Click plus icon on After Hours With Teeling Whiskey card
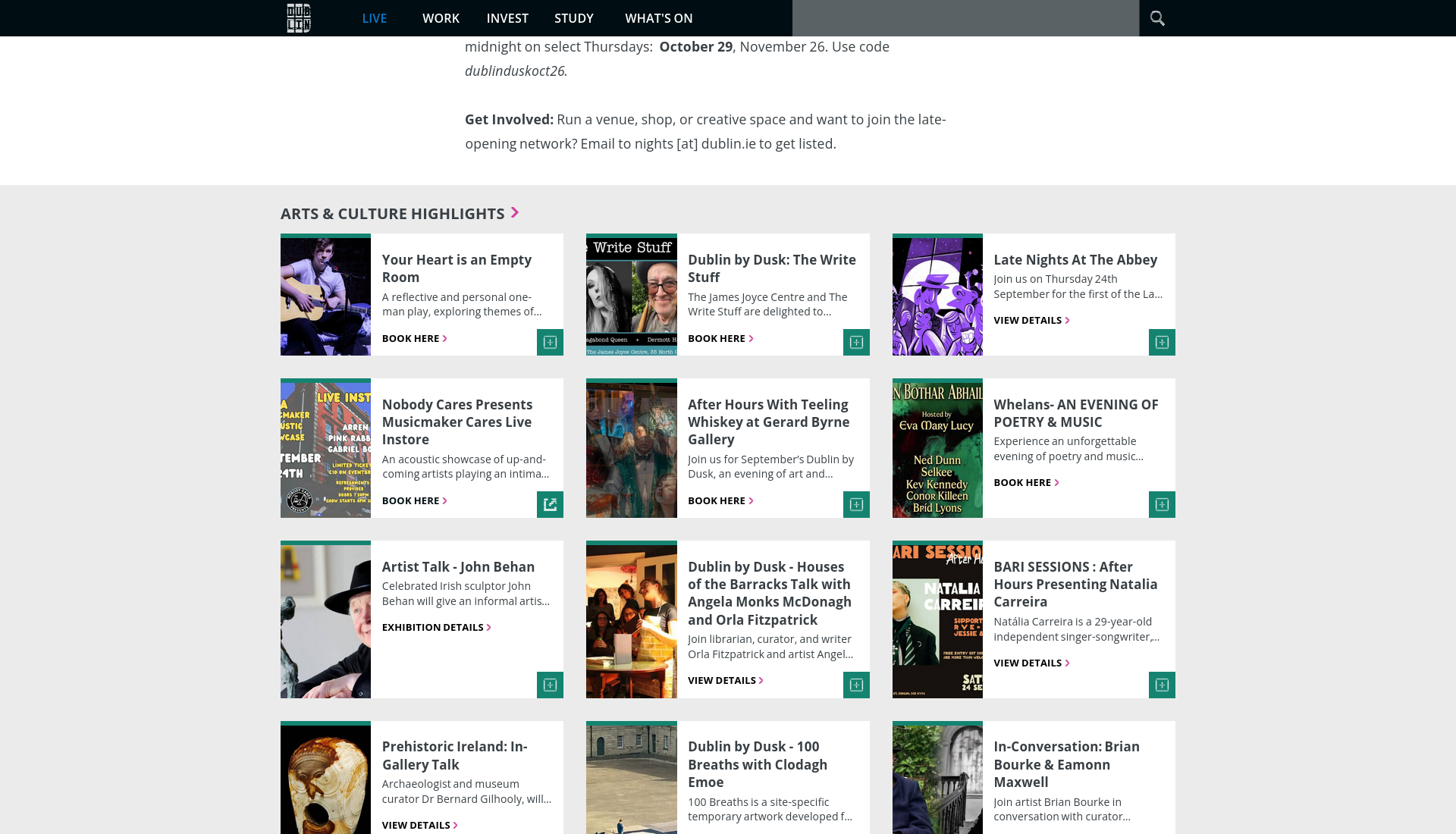Screen dimensions: 1456x834 pyautogui.click(x=856, y=504)
